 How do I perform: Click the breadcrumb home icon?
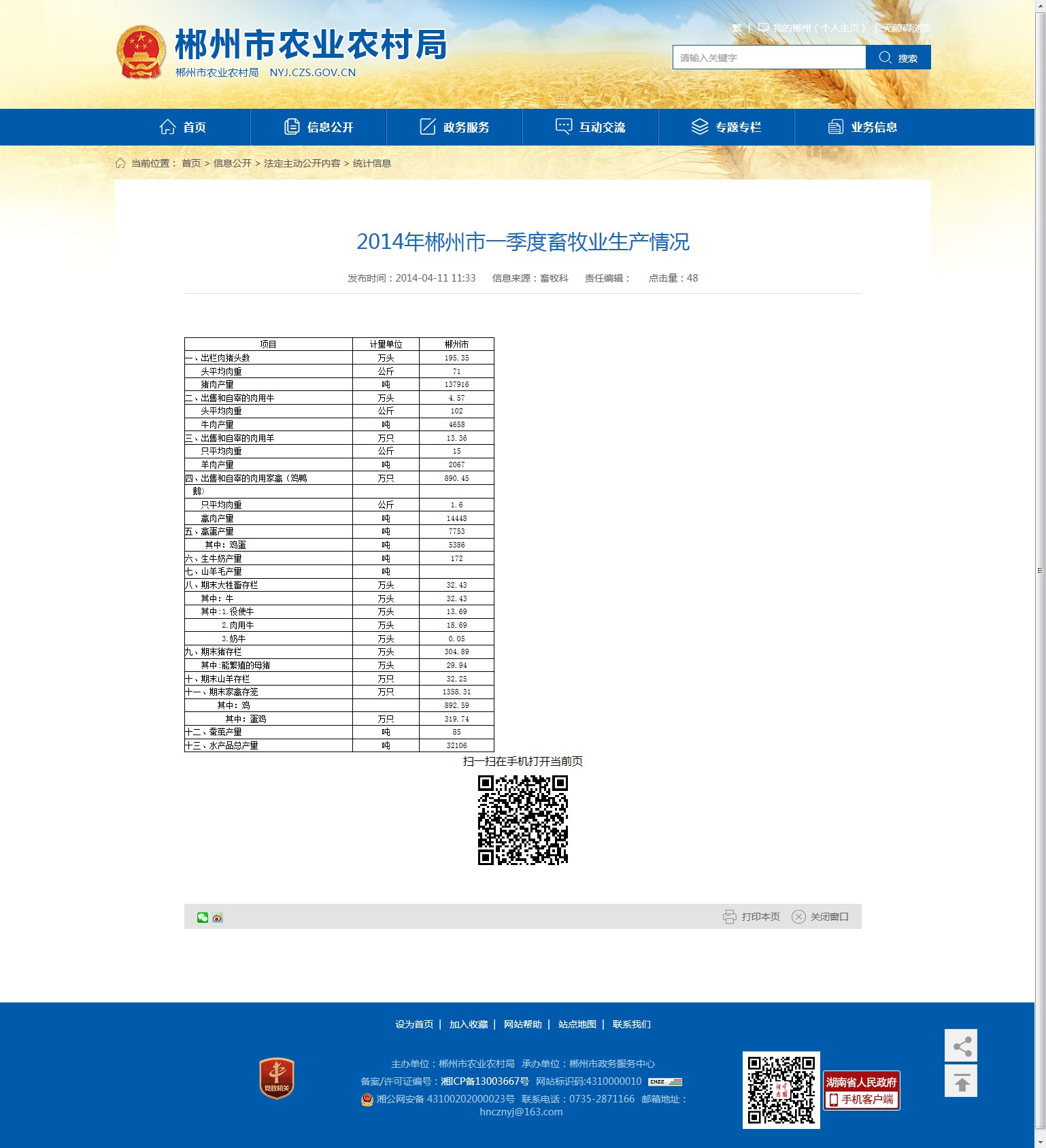pyautogui.click(x=120, y=163)
